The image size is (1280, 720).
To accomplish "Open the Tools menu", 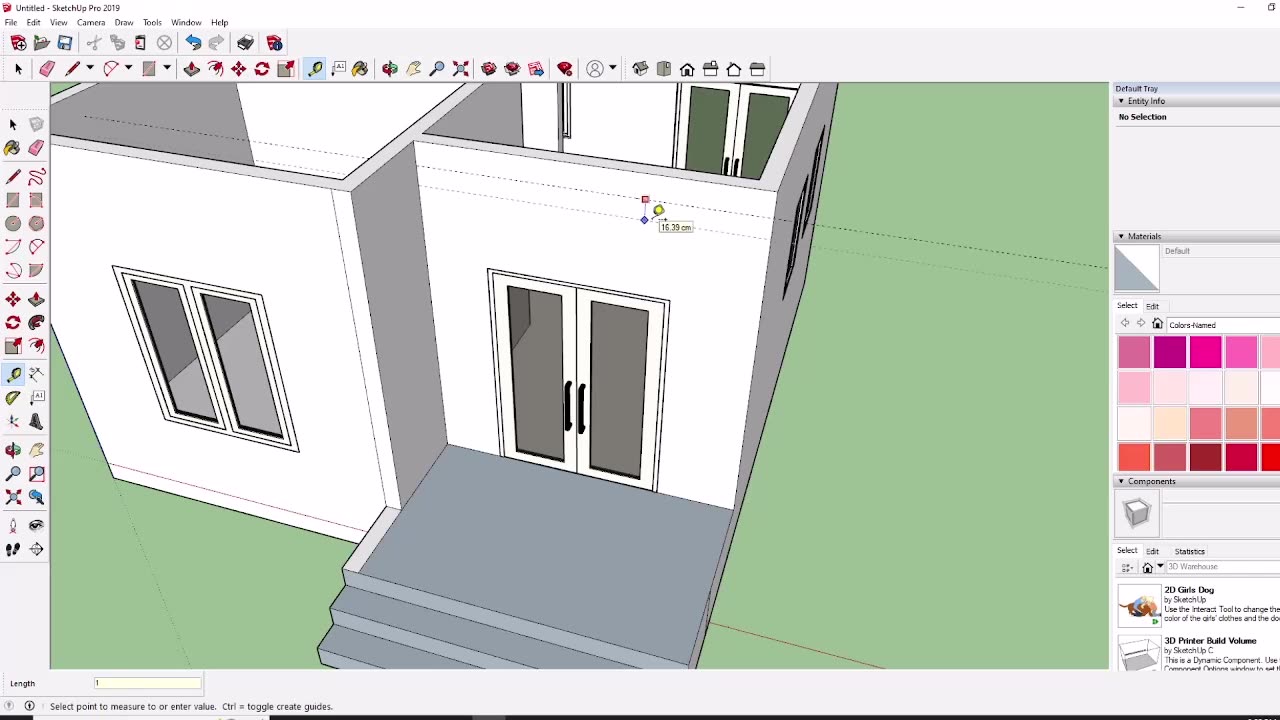I will pos(152,22).
